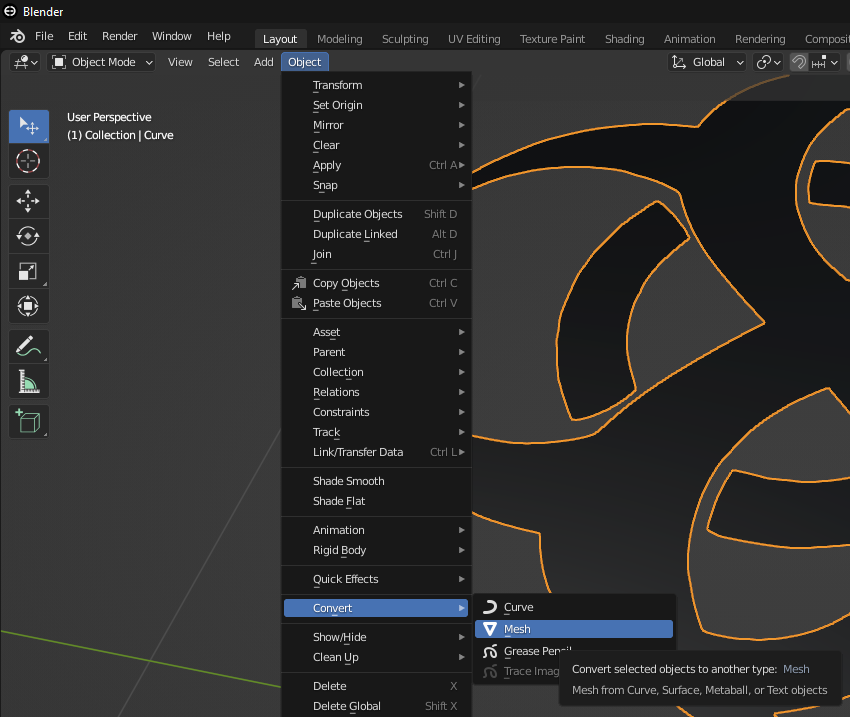
Task: Pick the Transform tool
Action: click(28, 305)
